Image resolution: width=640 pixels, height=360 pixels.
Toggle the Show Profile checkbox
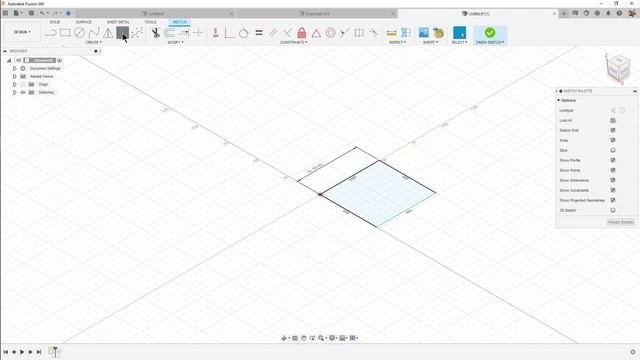pos(613,160)
